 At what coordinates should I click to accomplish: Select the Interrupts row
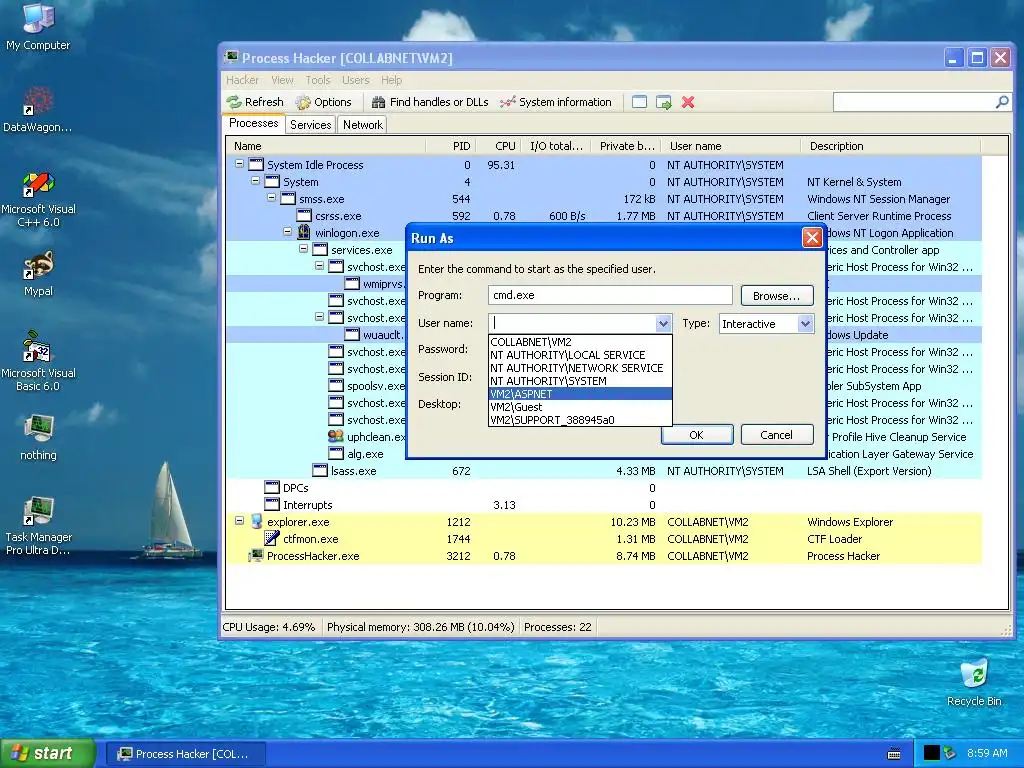[603, 505]
